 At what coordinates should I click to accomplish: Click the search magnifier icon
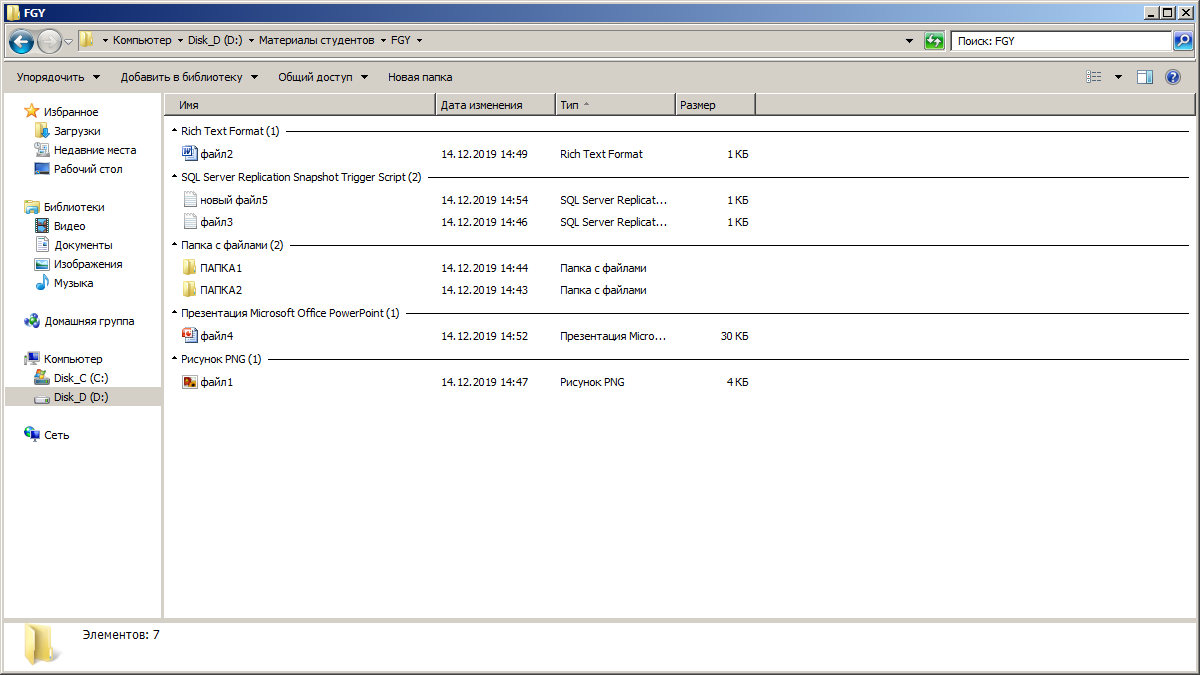tap(1182, 41)
